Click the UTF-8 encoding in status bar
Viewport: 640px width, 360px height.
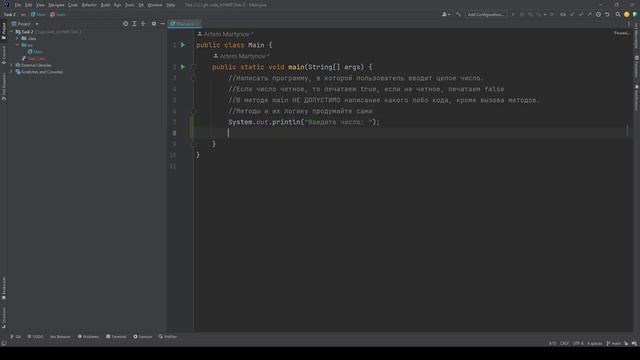click(x=578, y=343)
